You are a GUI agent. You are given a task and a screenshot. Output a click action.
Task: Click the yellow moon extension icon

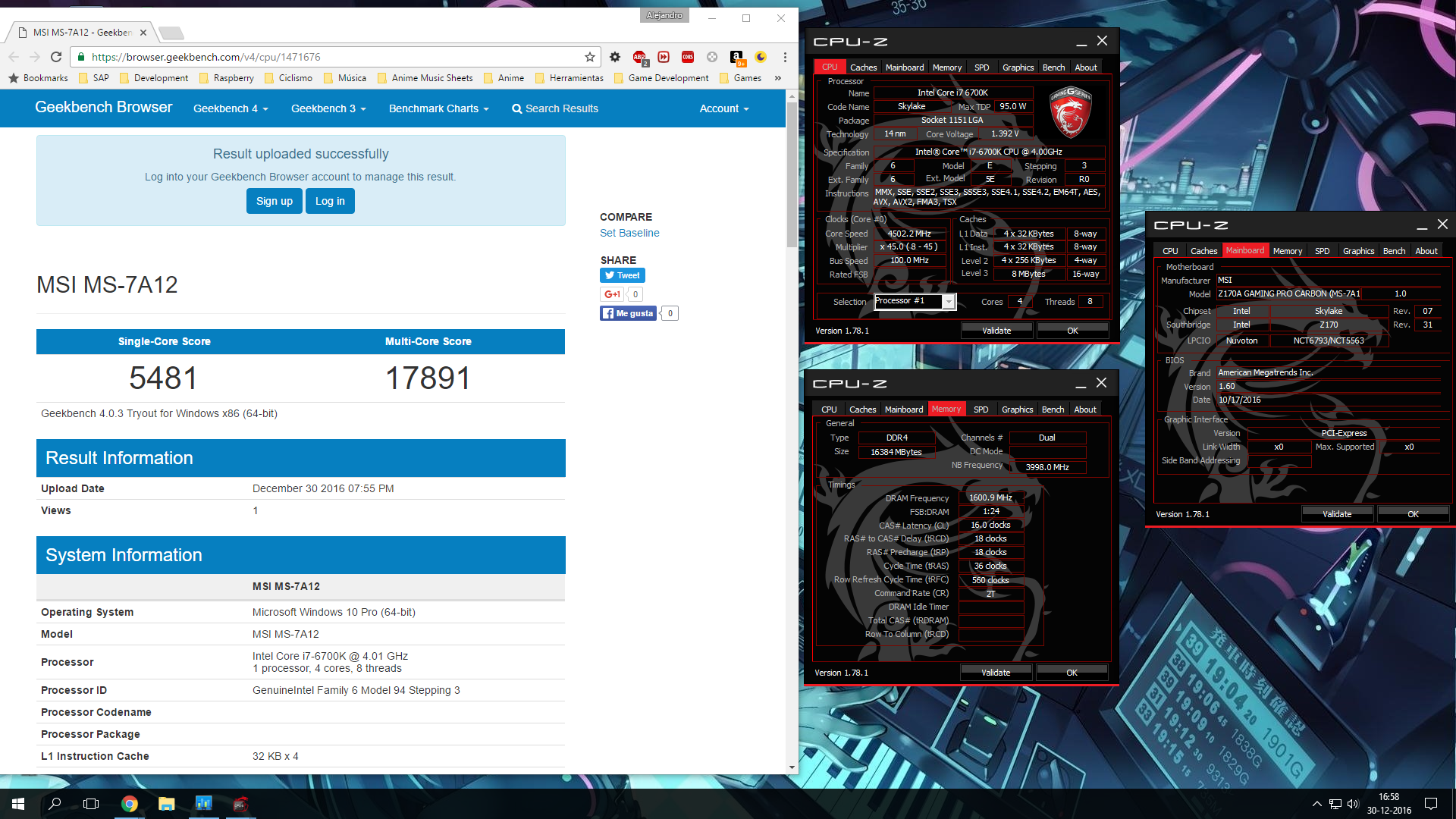point(761,57)
